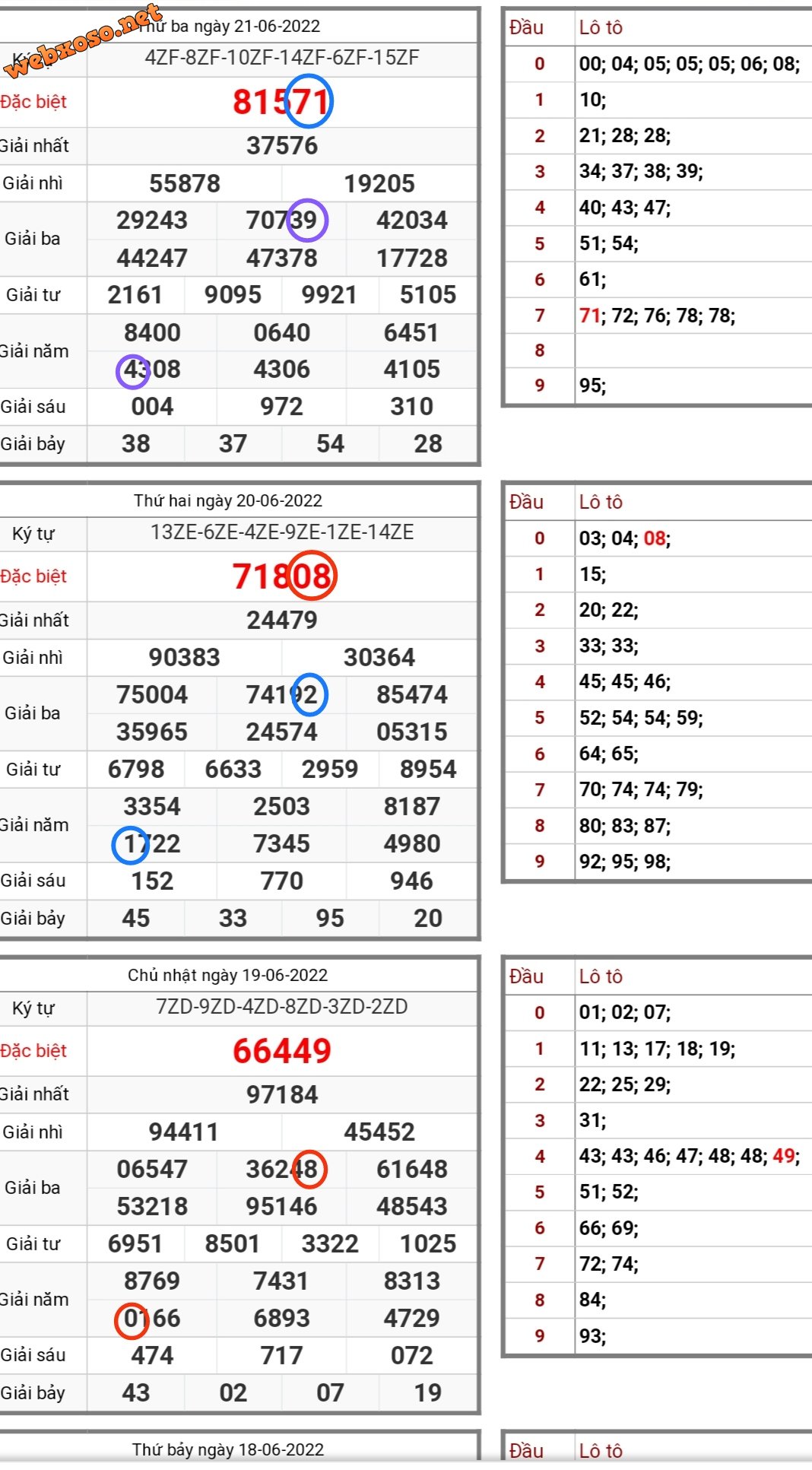Image resolution: width=812 pixels, height=1470 pixels.
Task: Click second prize number 30364
Action: tap(379, 657)
